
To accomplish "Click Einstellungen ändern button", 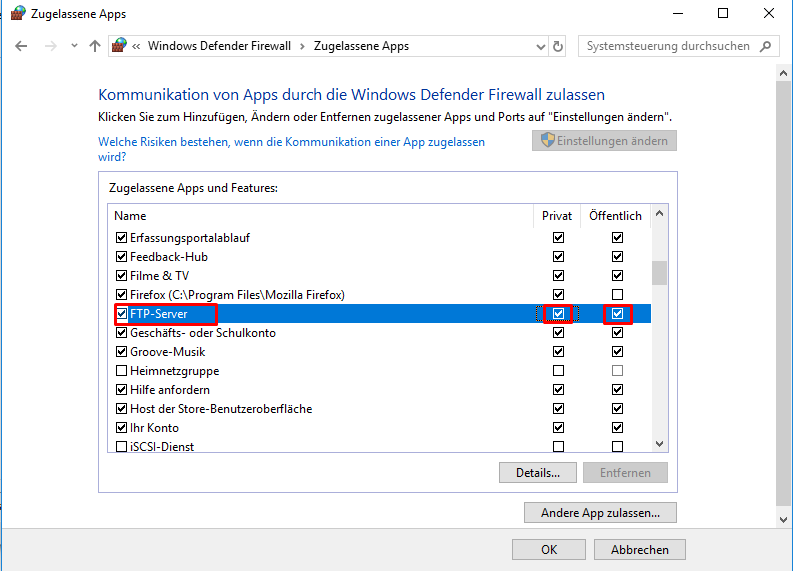I will [604, 141].
